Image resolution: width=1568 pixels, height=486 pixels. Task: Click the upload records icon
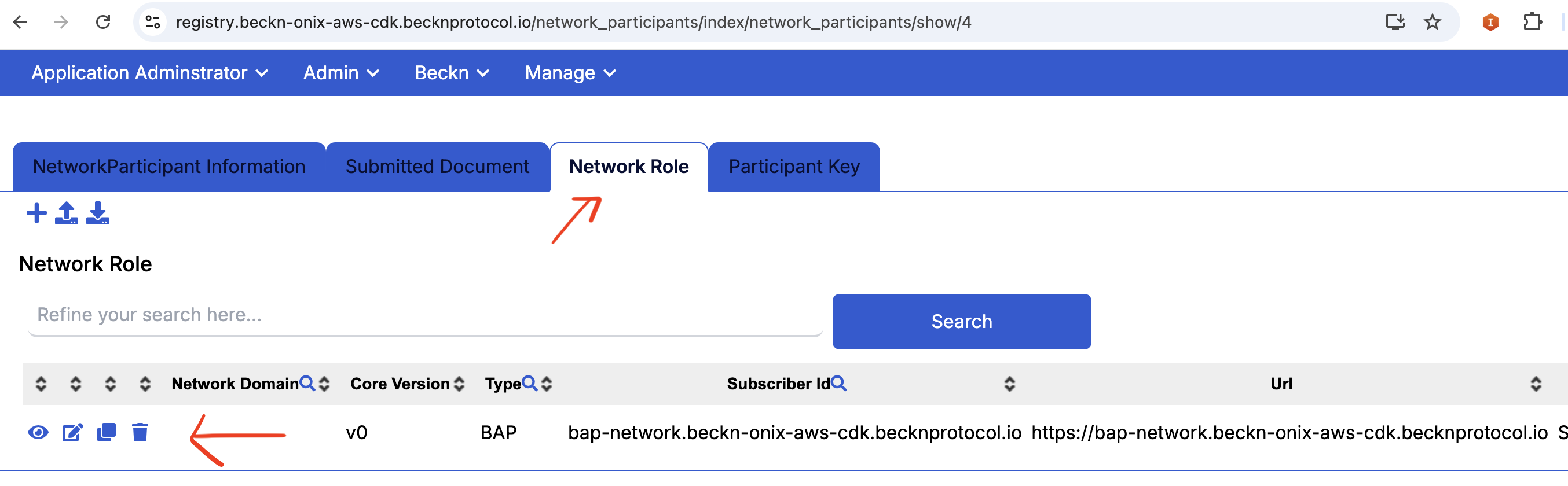[x=67, y=213]
